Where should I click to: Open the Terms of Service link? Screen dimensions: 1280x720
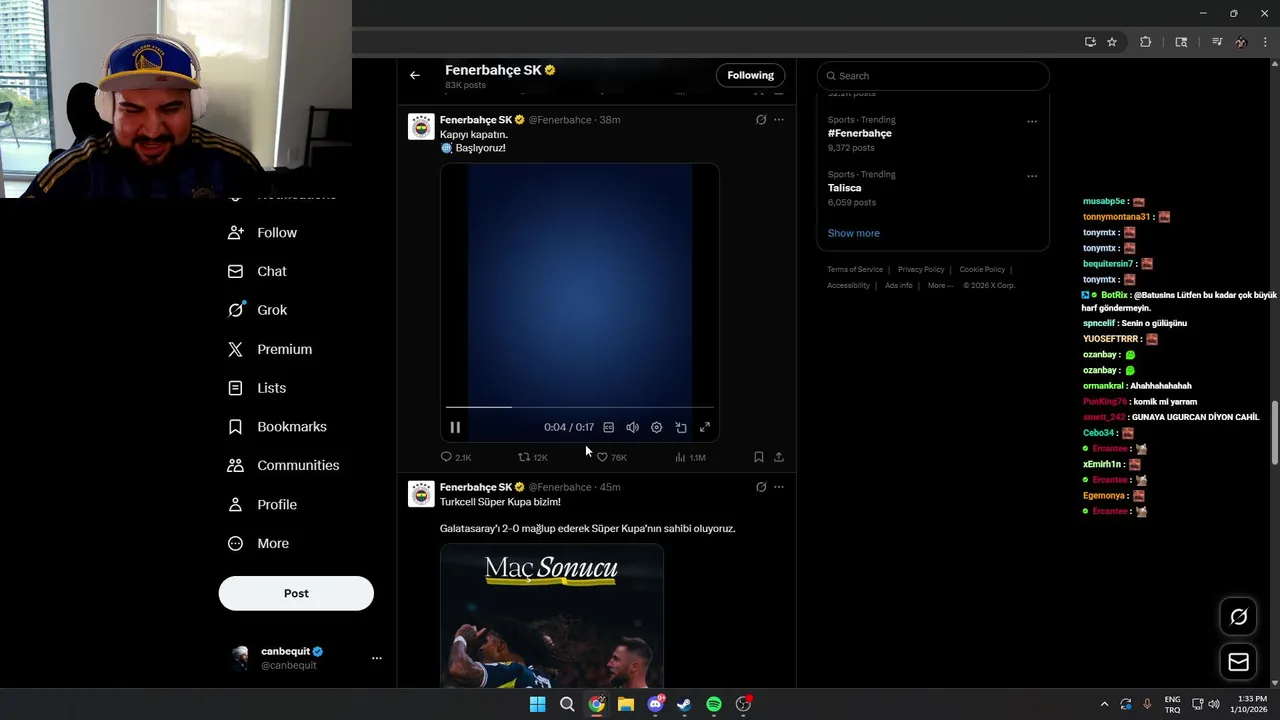[855, 269]
